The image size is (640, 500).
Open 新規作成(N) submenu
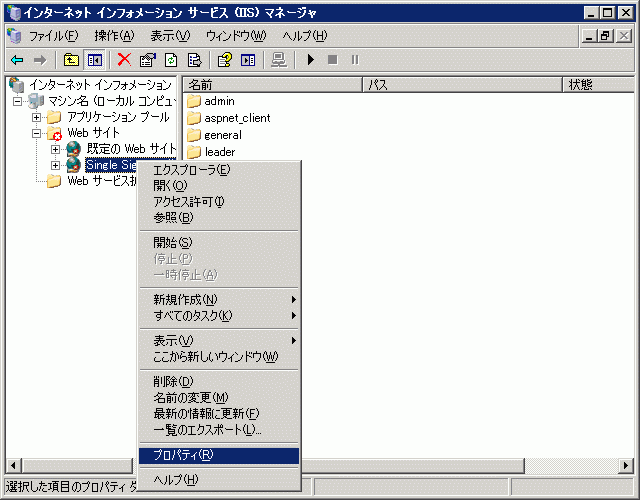coord(219,300)
